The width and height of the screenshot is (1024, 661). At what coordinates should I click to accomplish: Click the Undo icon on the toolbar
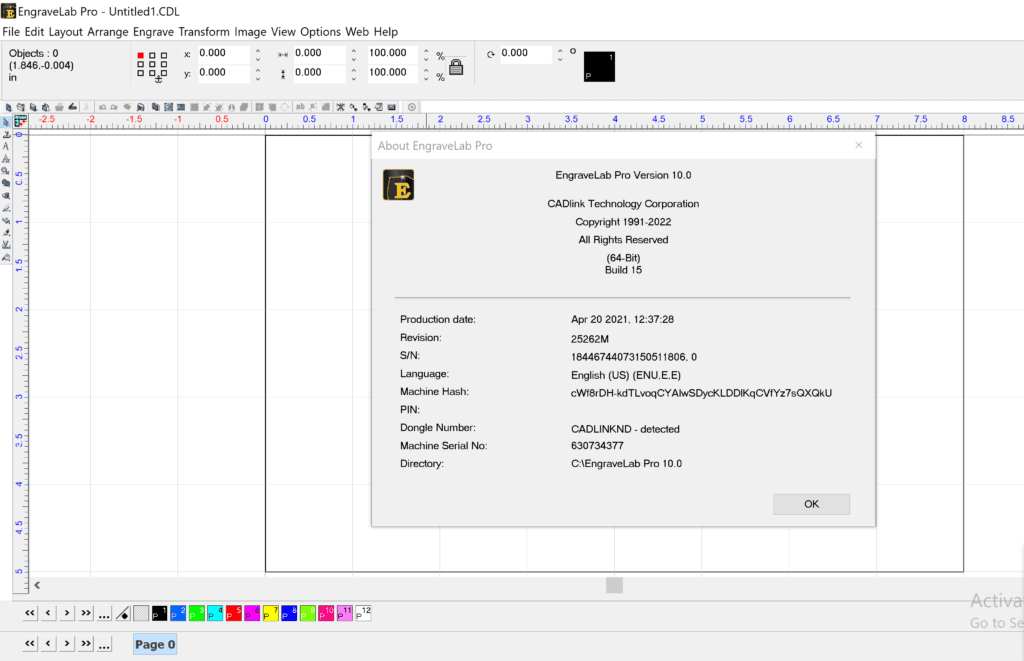pos(101,106)
